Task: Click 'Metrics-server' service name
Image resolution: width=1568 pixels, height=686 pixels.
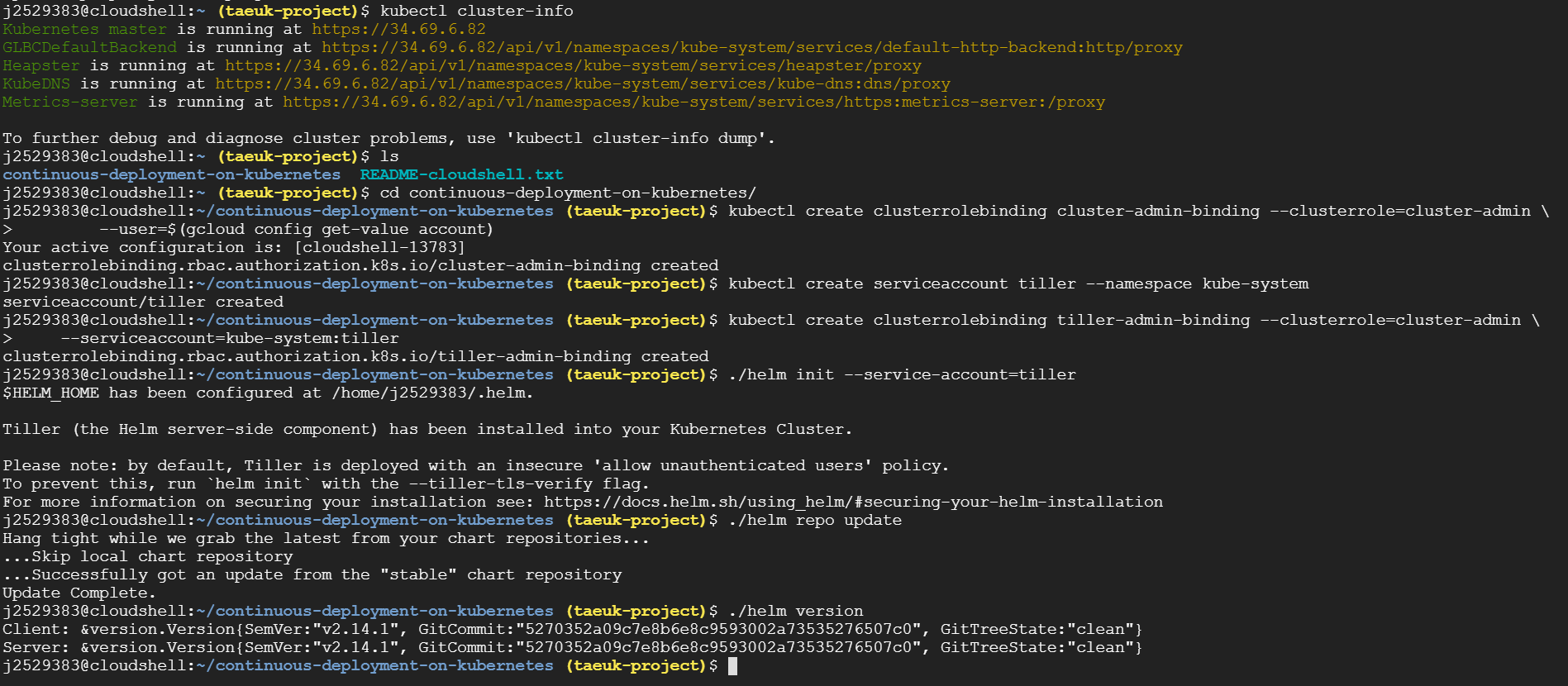Action: (70, 102)
